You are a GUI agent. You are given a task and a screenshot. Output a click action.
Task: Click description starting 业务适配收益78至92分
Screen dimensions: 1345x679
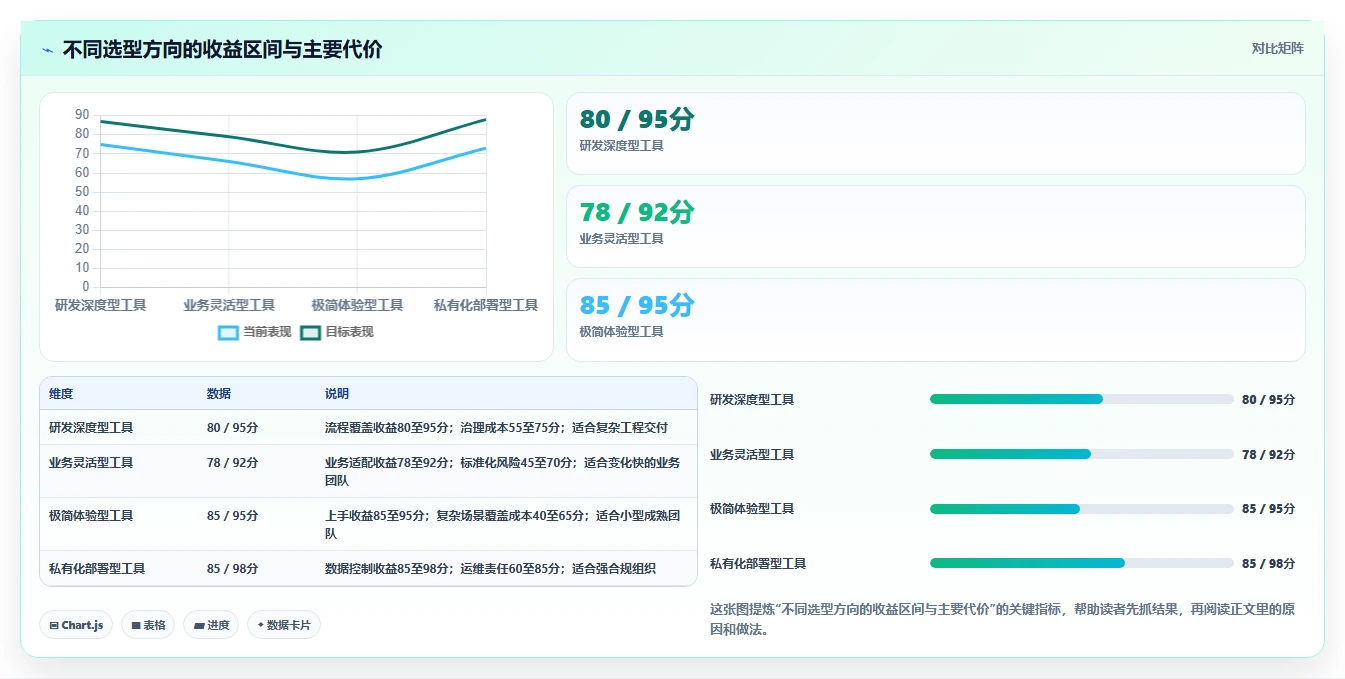click(503, 471)
